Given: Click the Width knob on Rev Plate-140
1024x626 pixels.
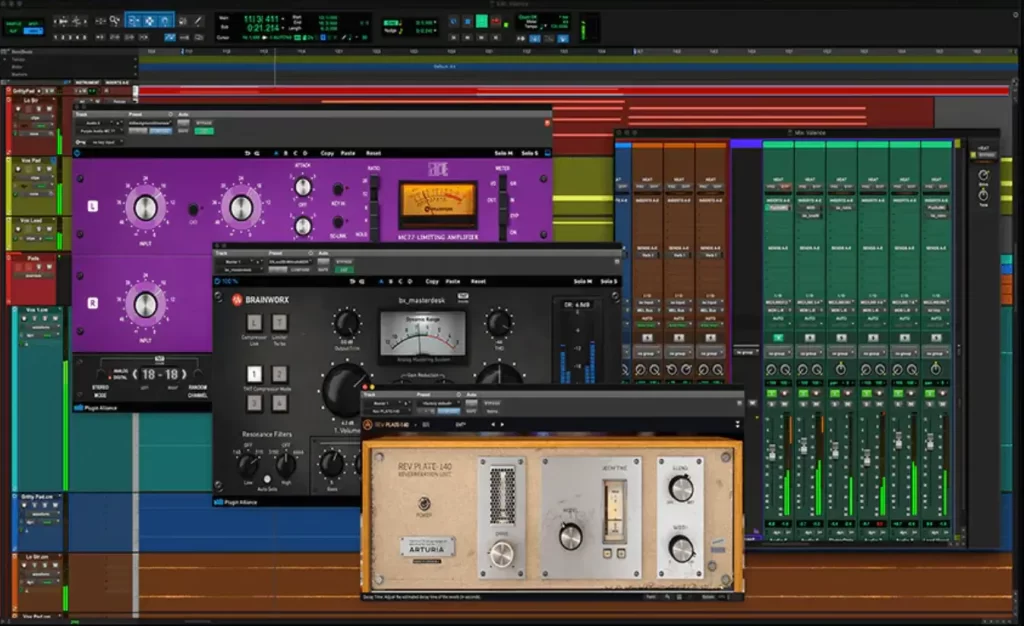Looking at the screenshot, I should coord(680,548).
